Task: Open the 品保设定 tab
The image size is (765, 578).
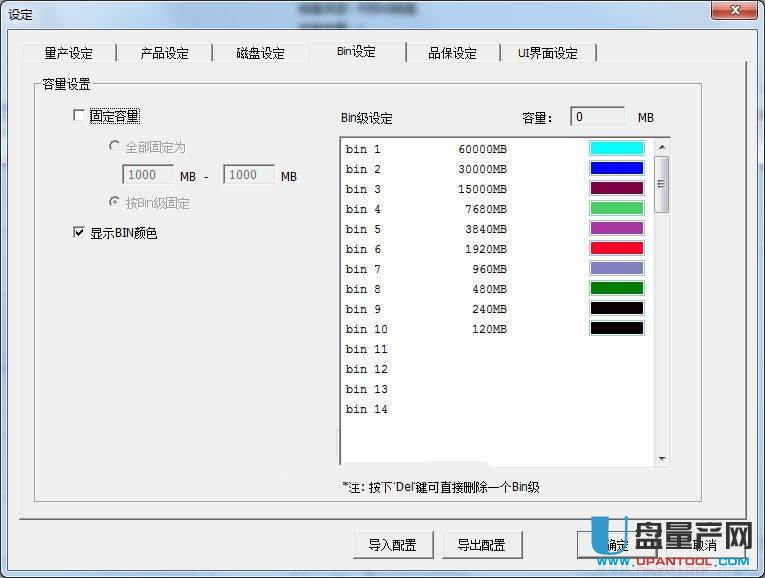Action: point(452,53)
